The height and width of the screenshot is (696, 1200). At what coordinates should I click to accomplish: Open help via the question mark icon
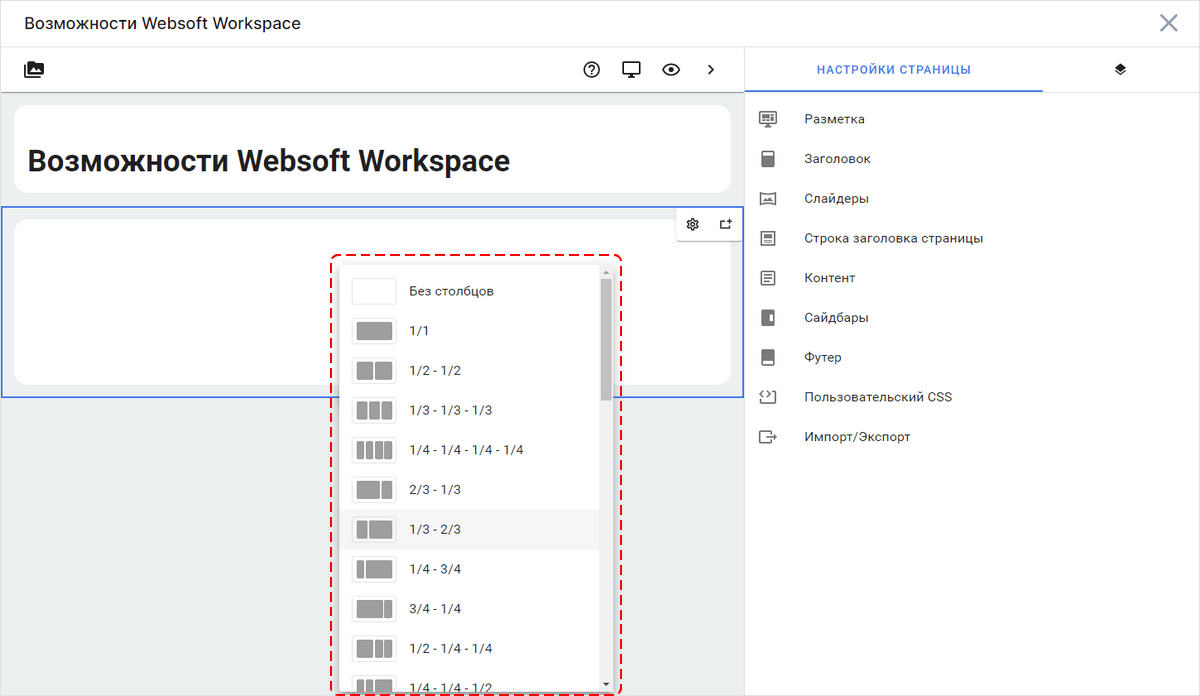[x=591, y=69]
